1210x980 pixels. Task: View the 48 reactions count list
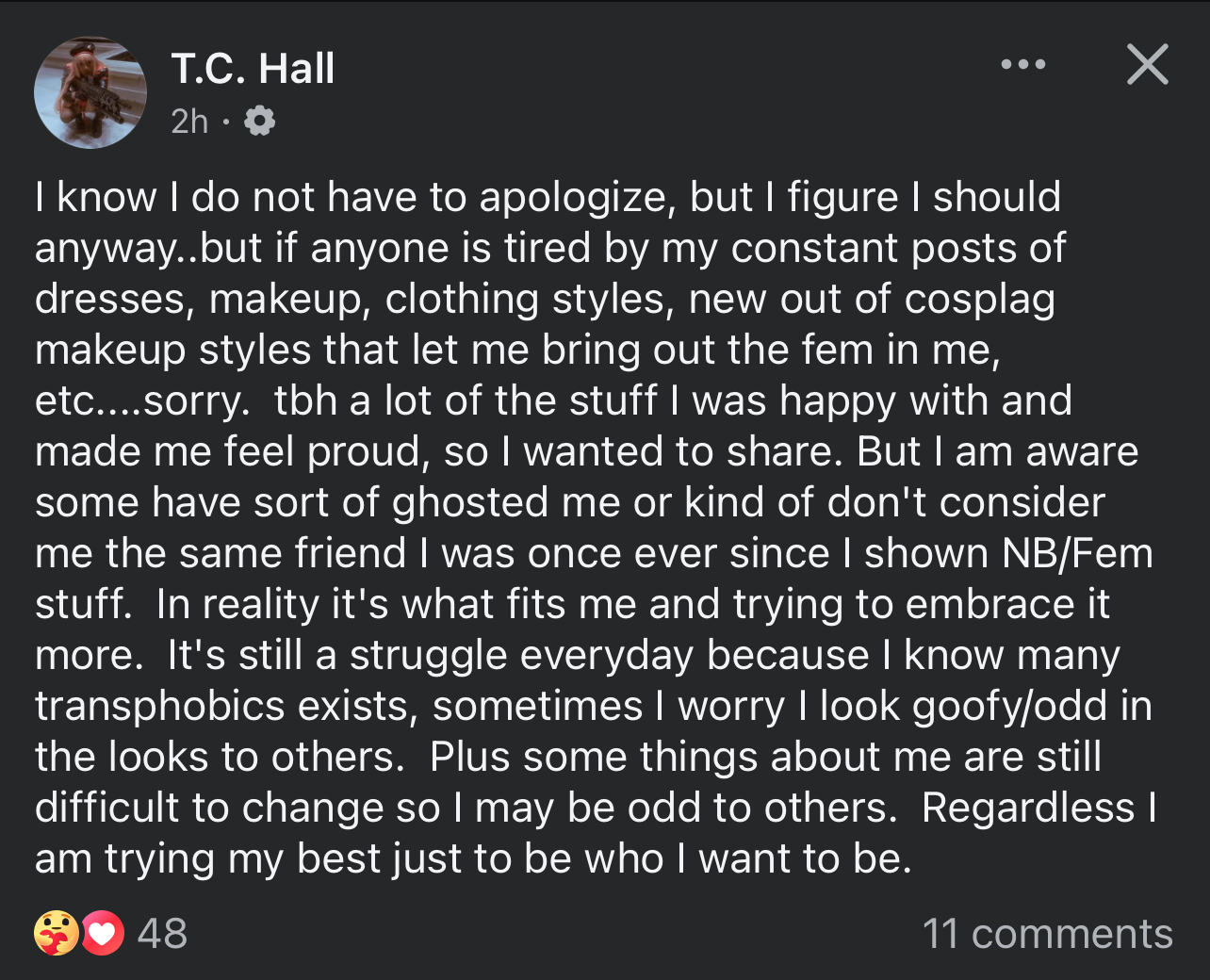pyautogui.click(x=162, y=934)
